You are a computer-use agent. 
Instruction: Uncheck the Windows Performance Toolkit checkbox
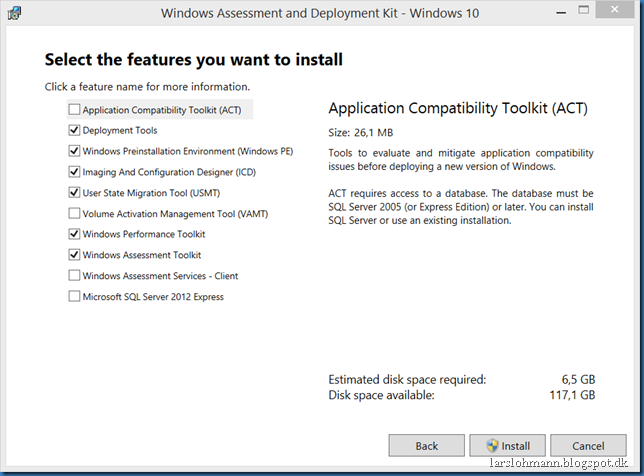(x=74, y=234)
